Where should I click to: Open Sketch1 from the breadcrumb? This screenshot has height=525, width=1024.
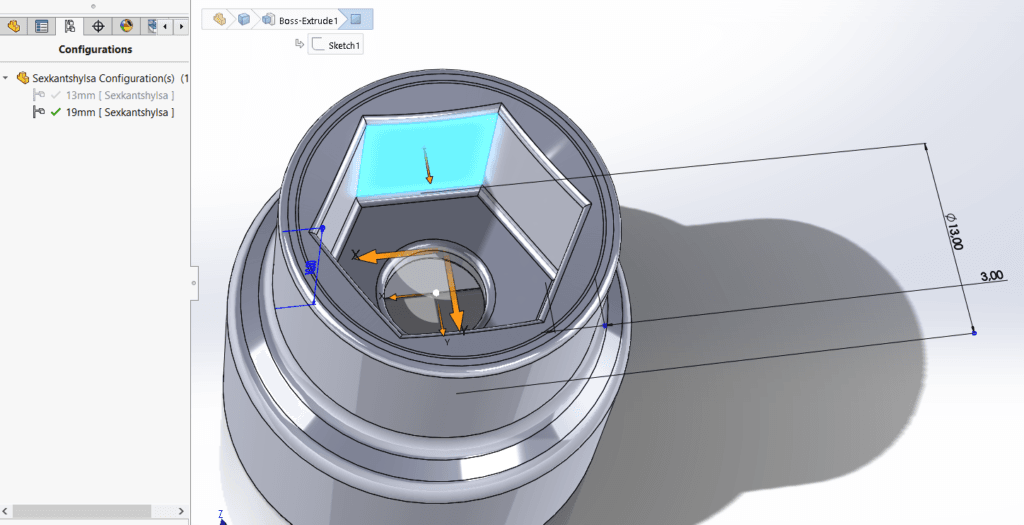coord(336,45)
